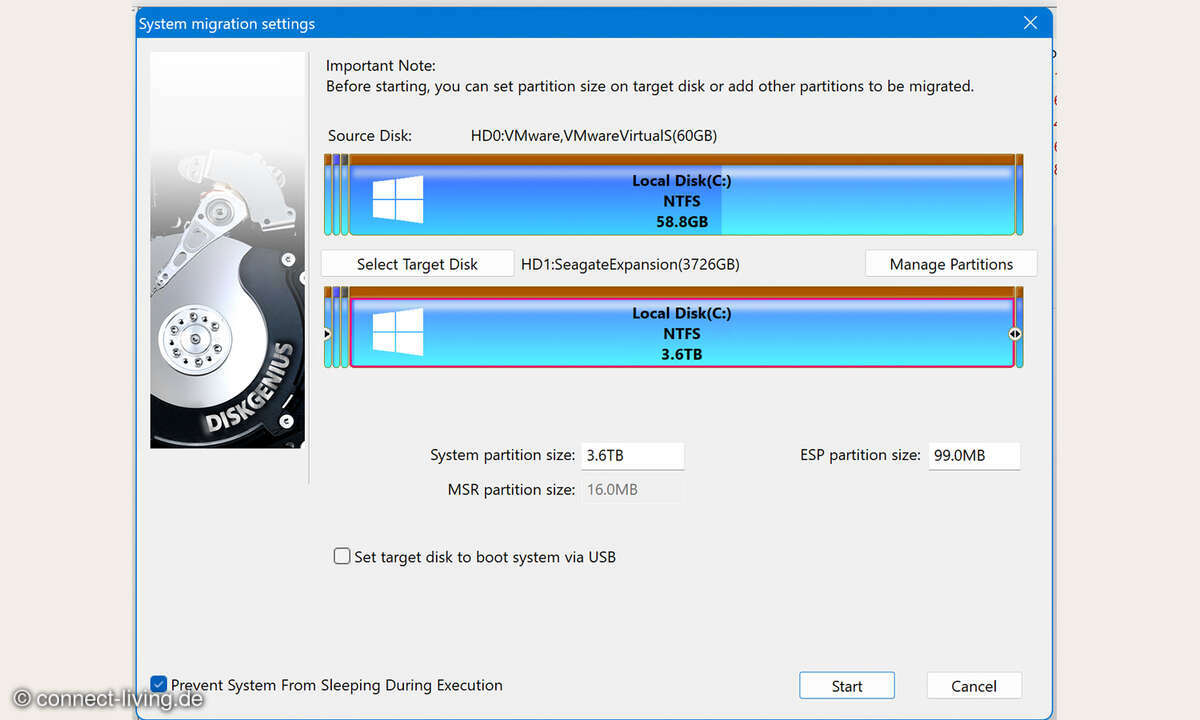Click HD0:VMware,VMwareVirtualS(60GB) source disk label
Image resolution: width=1200 pixels, height=720 pixels.
[x=594, y=135]
